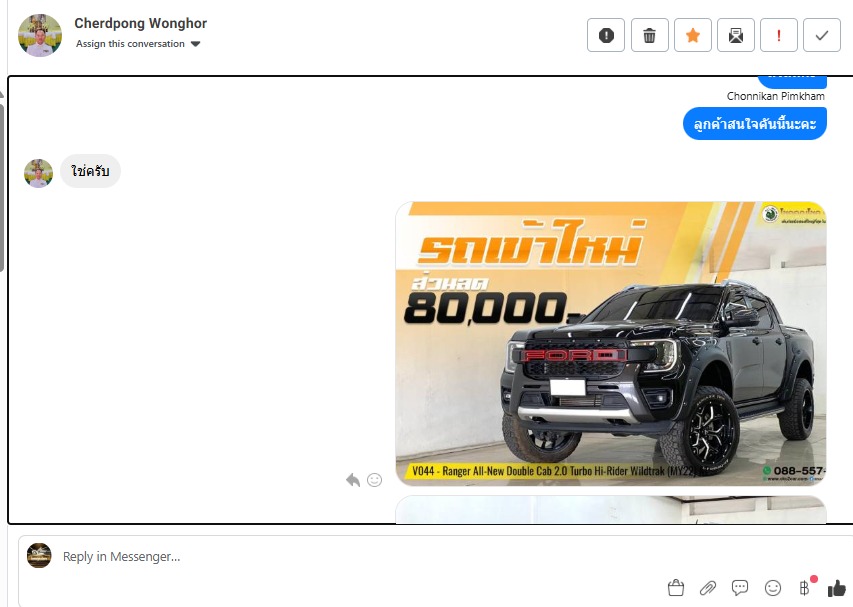Flag conversation with red exclamation icon
The image size is (853, 607).
click(779, 35)
